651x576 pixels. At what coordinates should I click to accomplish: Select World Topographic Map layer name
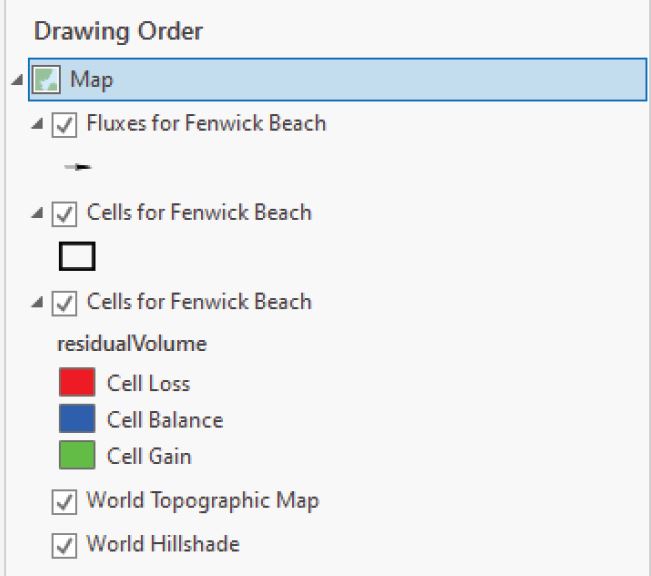click(203, 500)
